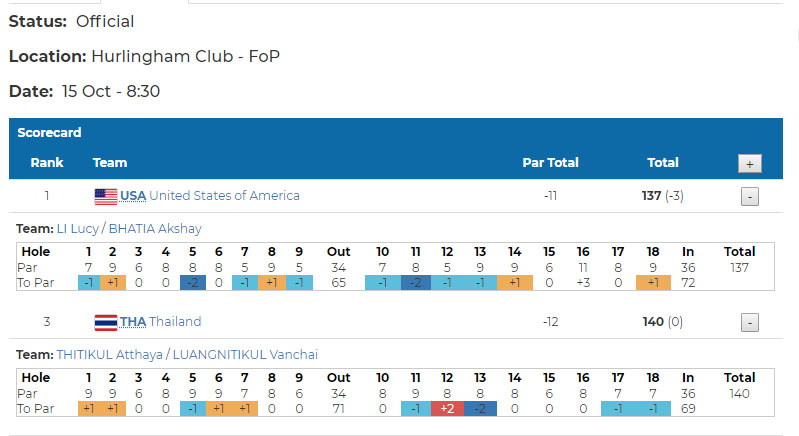
Task: Open the THA Thailand team link
Action: tap(160, 322)
